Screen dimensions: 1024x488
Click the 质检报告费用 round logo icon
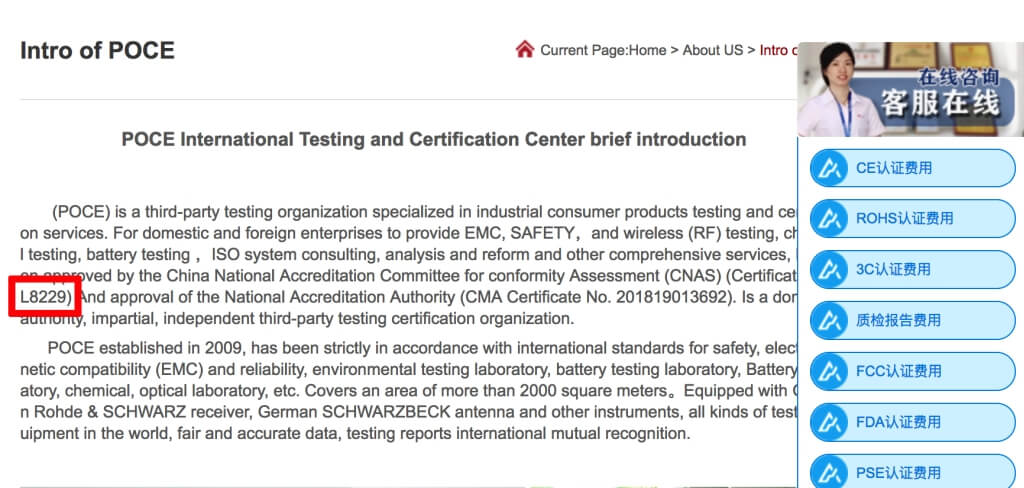click(x=829, y=320)
